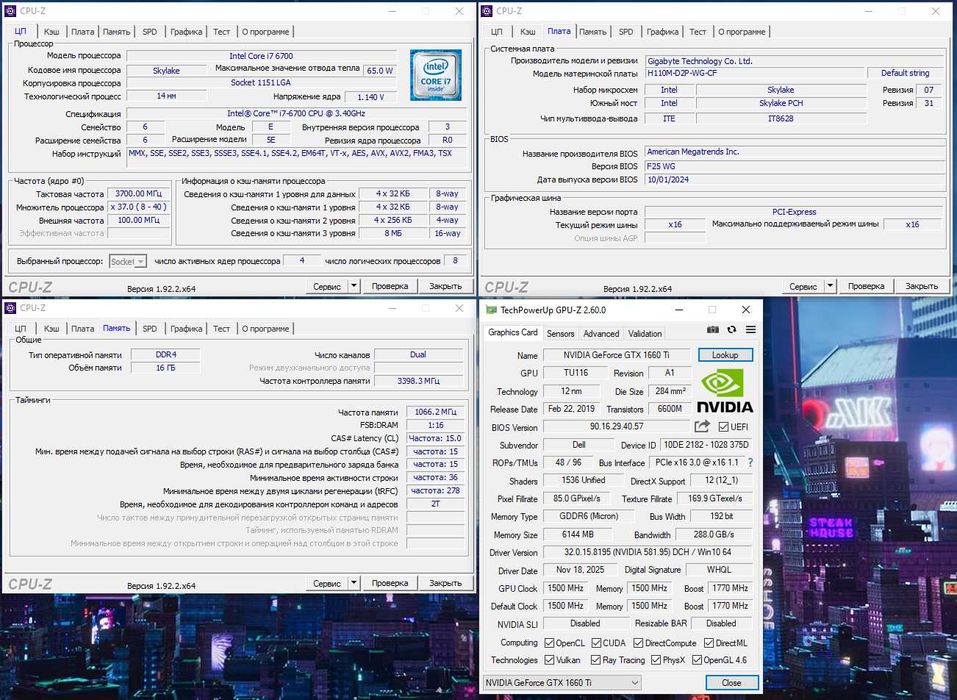Expand Сервис dropdown arrow in motherboard window
This screenshot has width=957, height=700.
829,286
